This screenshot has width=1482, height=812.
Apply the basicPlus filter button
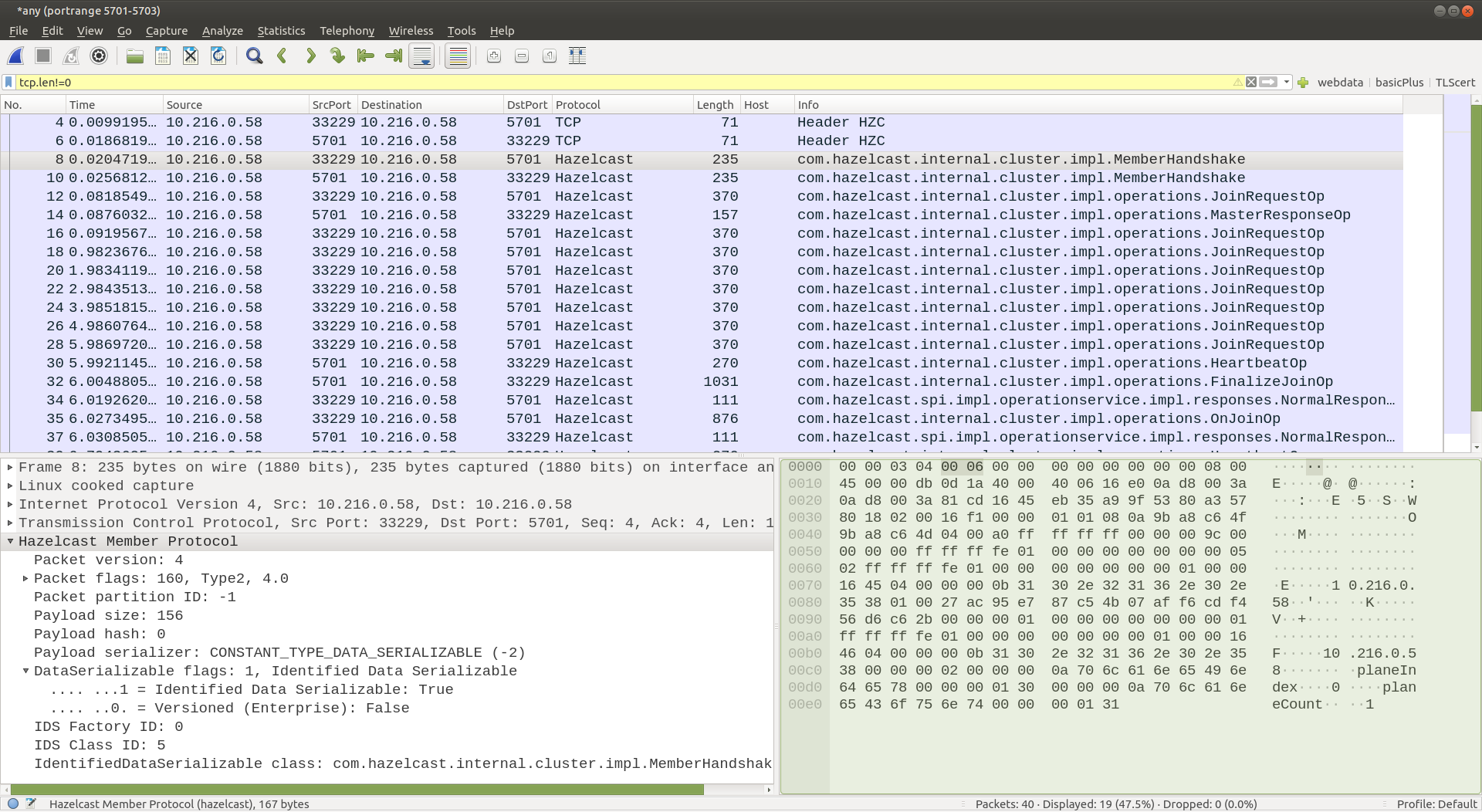tap(1399, 83)
